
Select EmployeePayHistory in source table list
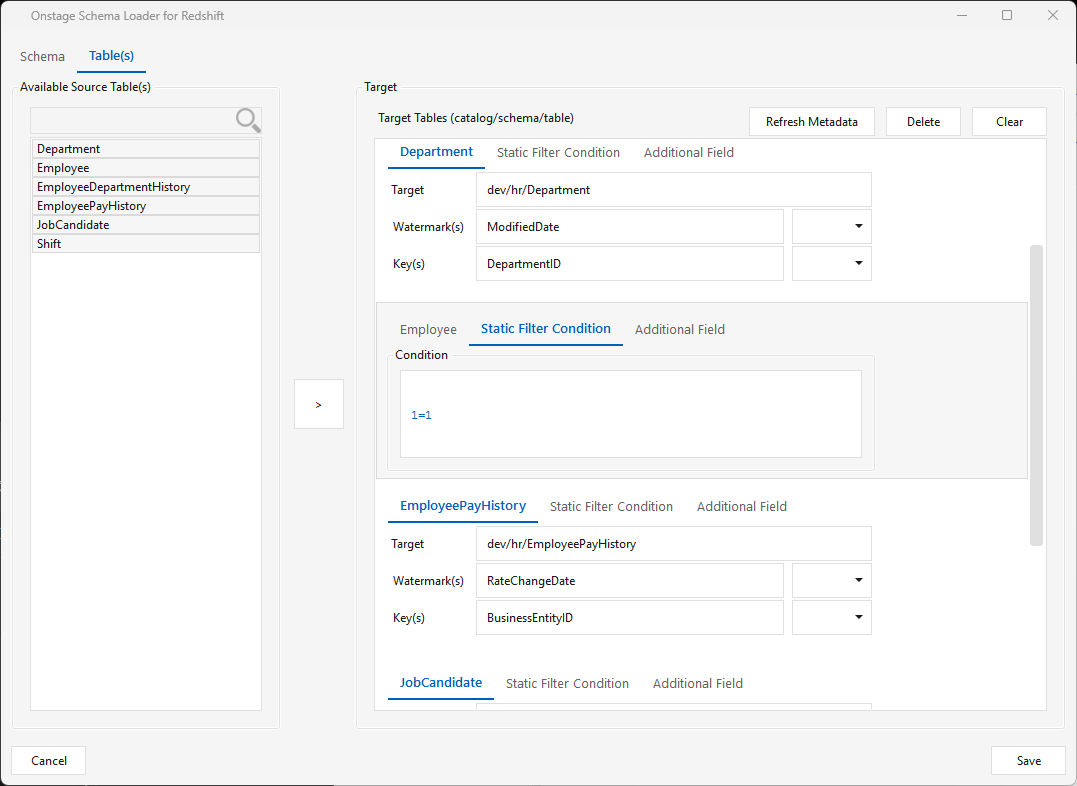click(146, 205)
